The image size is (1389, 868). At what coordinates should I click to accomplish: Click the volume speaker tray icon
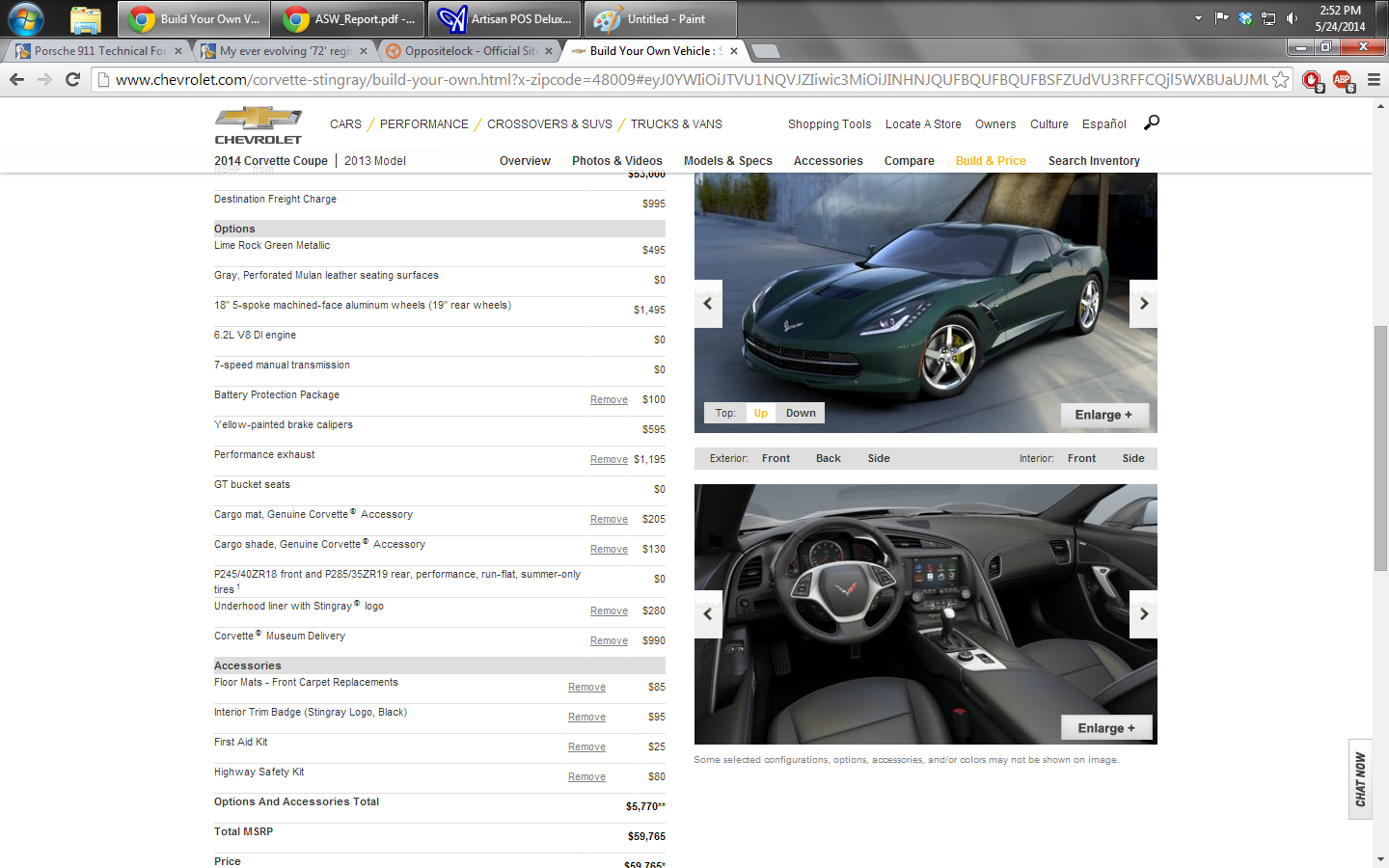tap(1292, 18)
